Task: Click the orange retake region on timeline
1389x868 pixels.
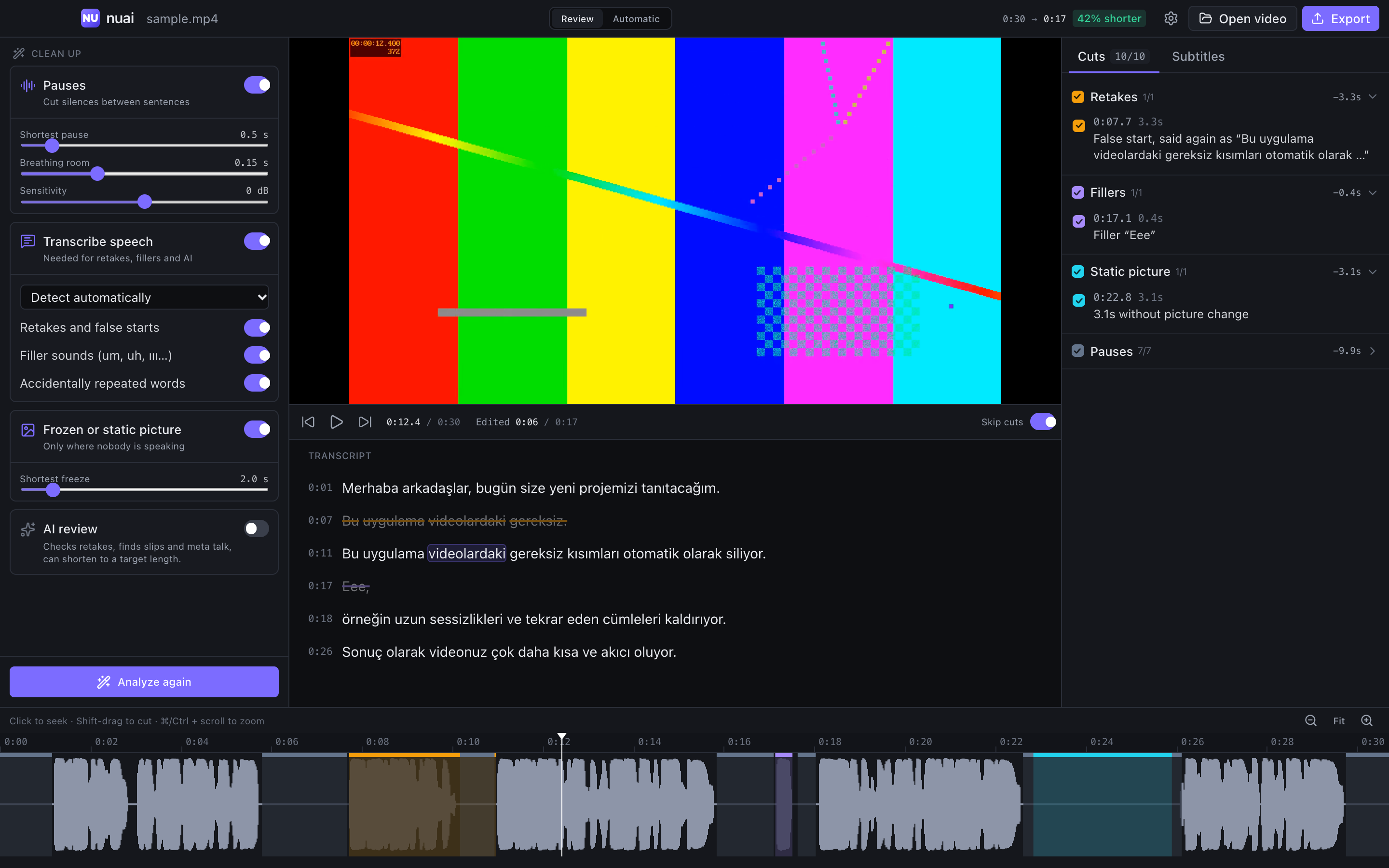Action: click(422, 804)
